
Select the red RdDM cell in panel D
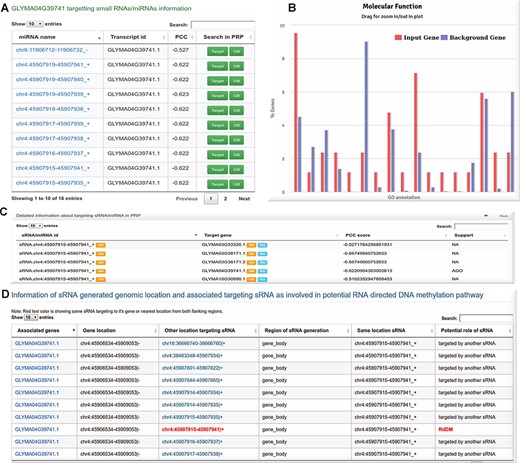446,429
